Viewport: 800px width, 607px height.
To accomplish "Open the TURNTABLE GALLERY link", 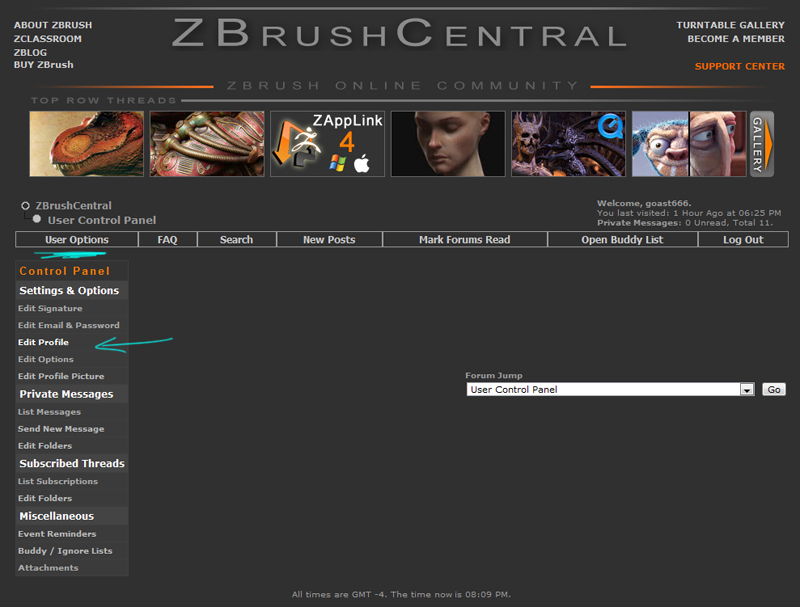I will 731,25.
